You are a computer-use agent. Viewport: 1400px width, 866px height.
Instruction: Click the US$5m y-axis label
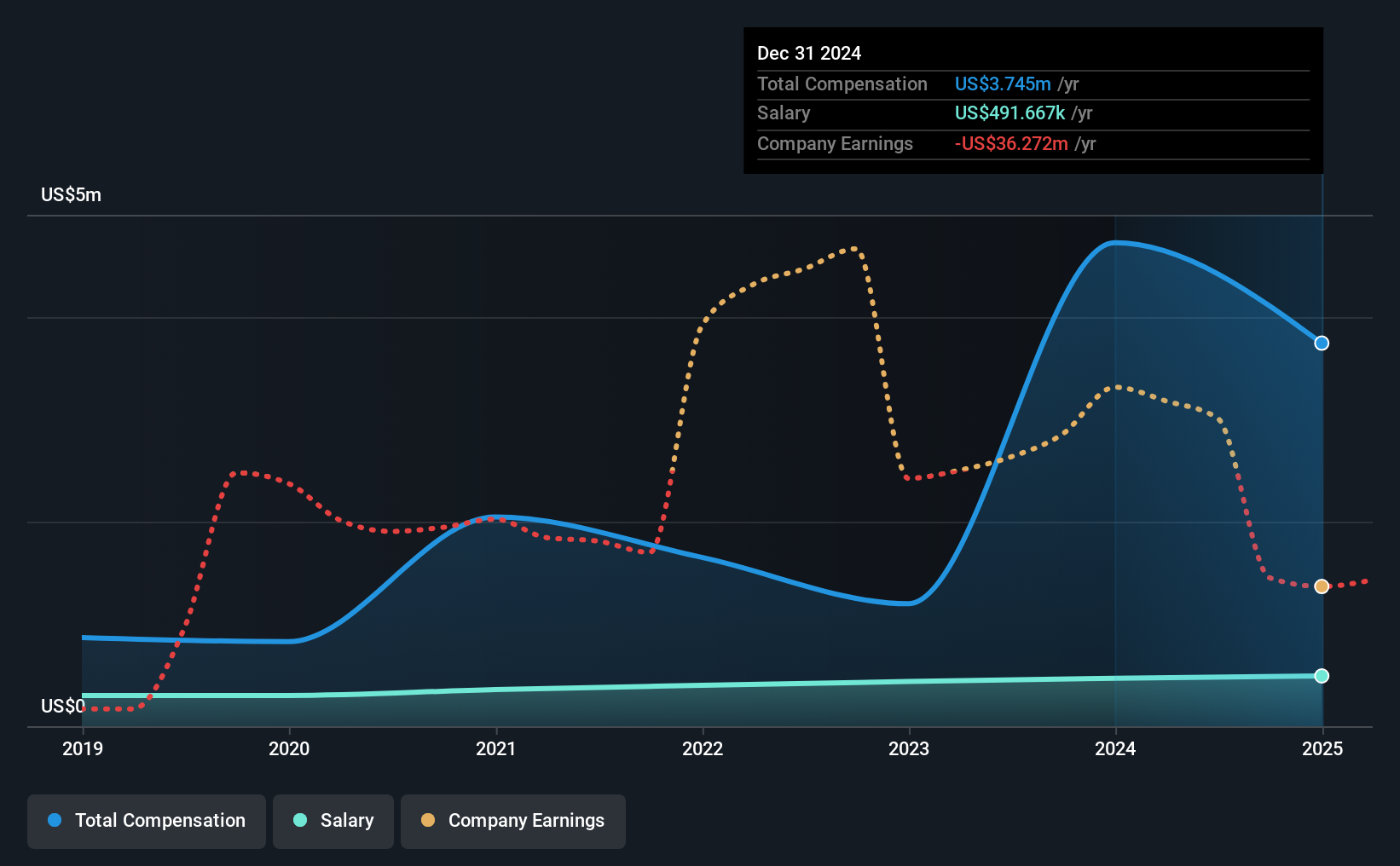click(71, 195)
